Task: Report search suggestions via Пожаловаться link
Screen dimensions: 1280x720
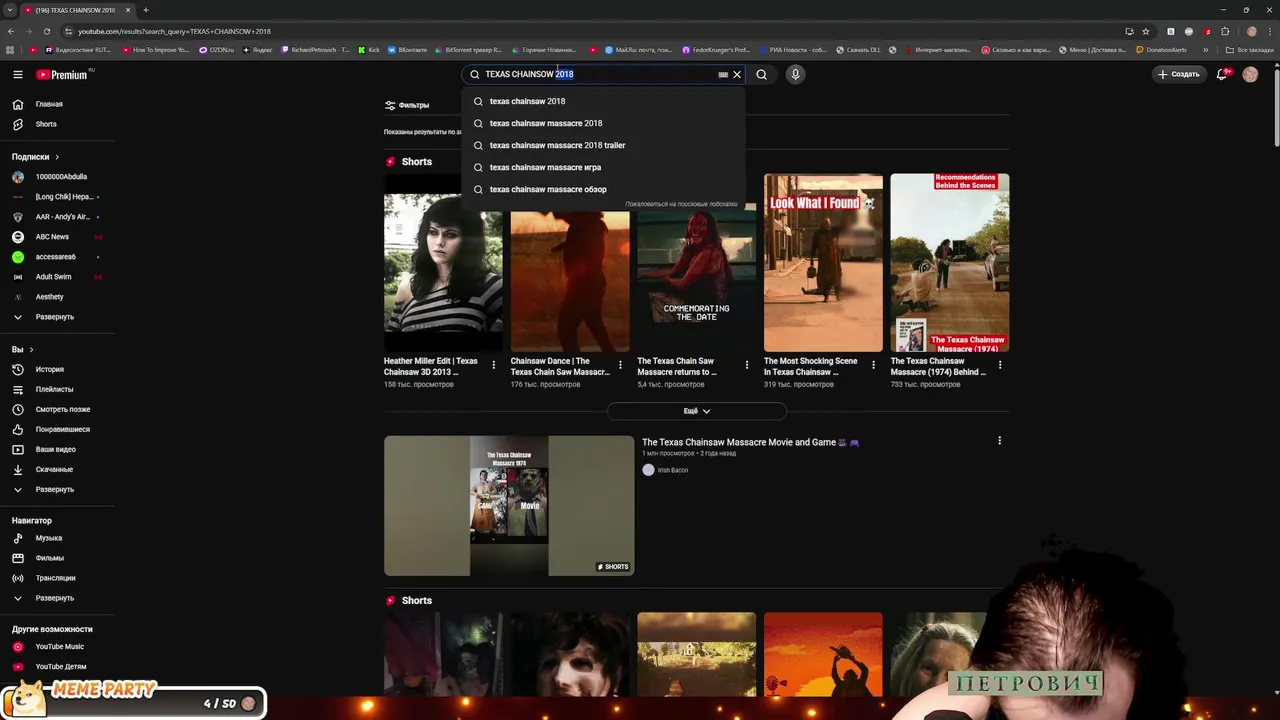Action: [x=681, y=204]
